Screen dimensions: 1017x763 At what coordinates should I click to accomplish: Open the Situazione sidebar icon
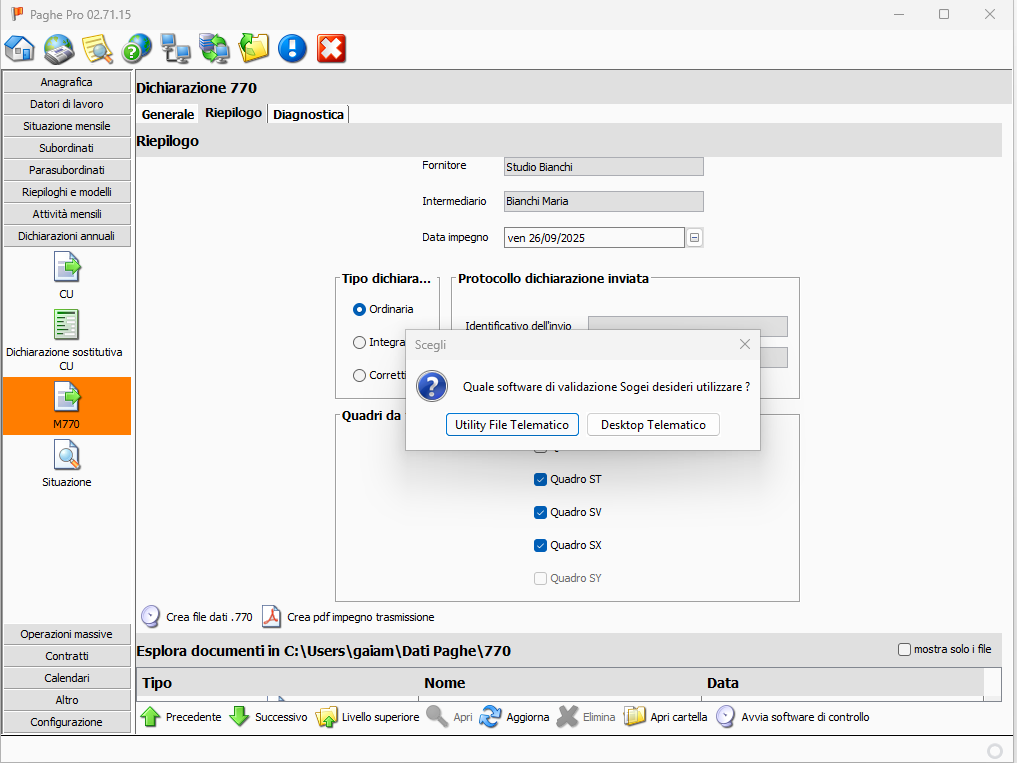[66, 456]
